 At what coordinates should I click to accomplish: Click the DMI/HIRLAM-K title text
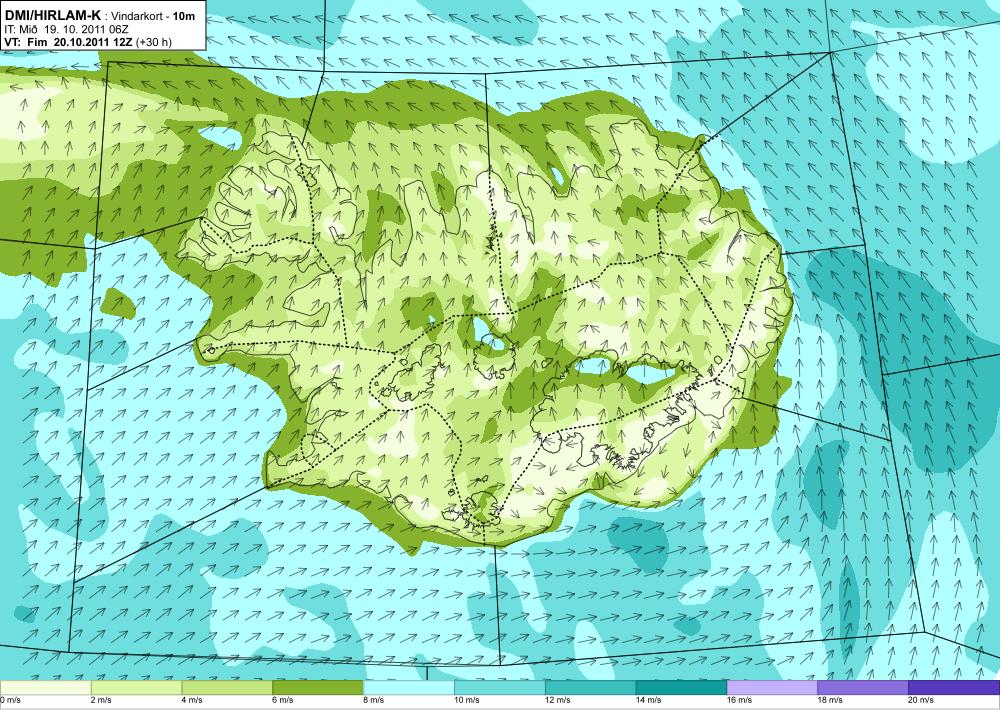(x=52, y=16)
